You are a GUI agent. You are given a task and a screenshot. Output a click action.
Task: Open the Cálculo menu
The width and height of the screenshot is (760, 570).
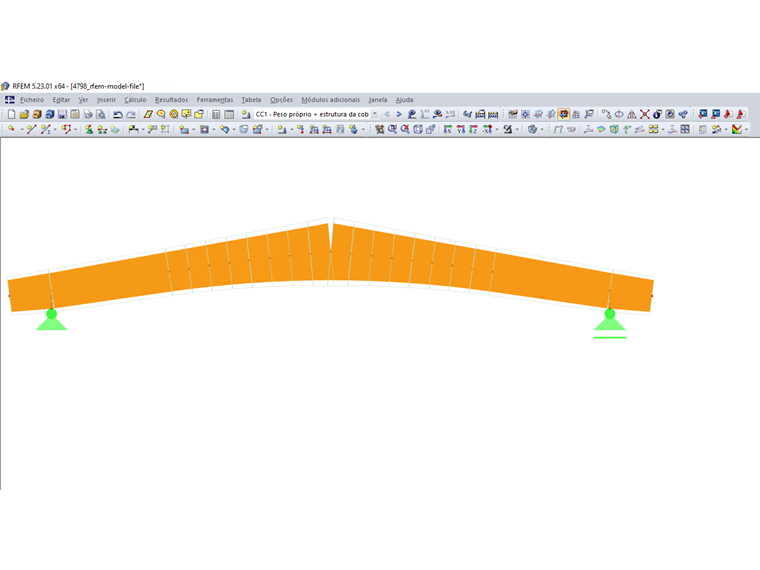click(135, 100)
